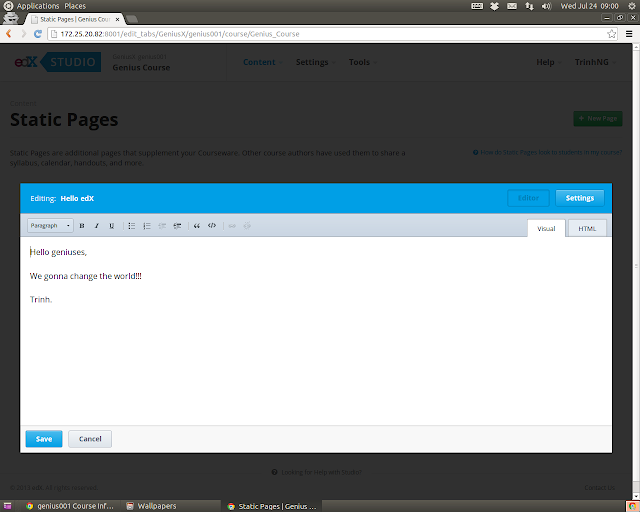Open the Settings view of the component
Image resolution: width=640 pixels, height=512 pixels.
click(580, 198)
